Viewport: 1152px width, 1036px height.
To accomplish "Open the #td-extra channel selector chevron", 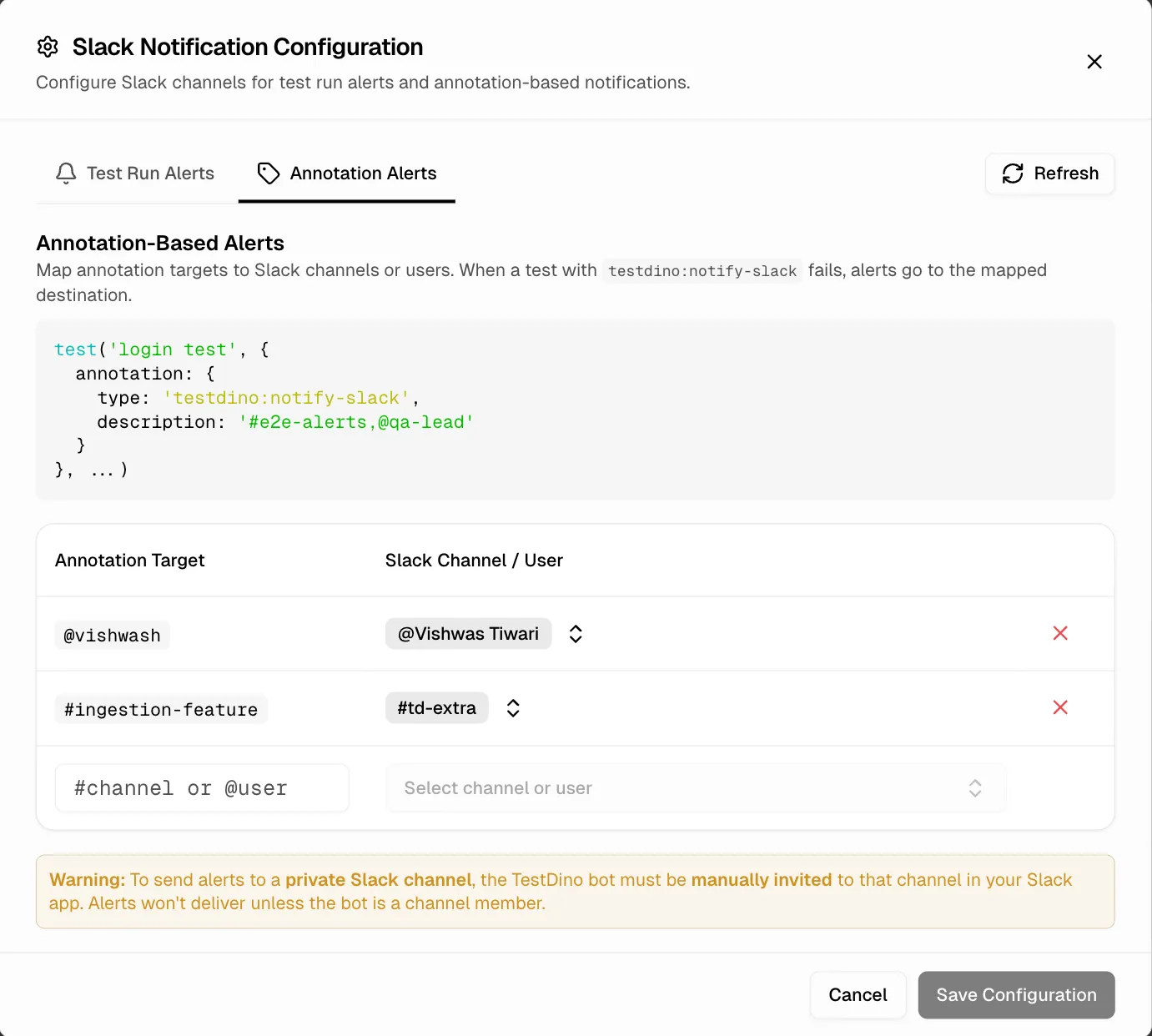I will click(x=513, y=707).
